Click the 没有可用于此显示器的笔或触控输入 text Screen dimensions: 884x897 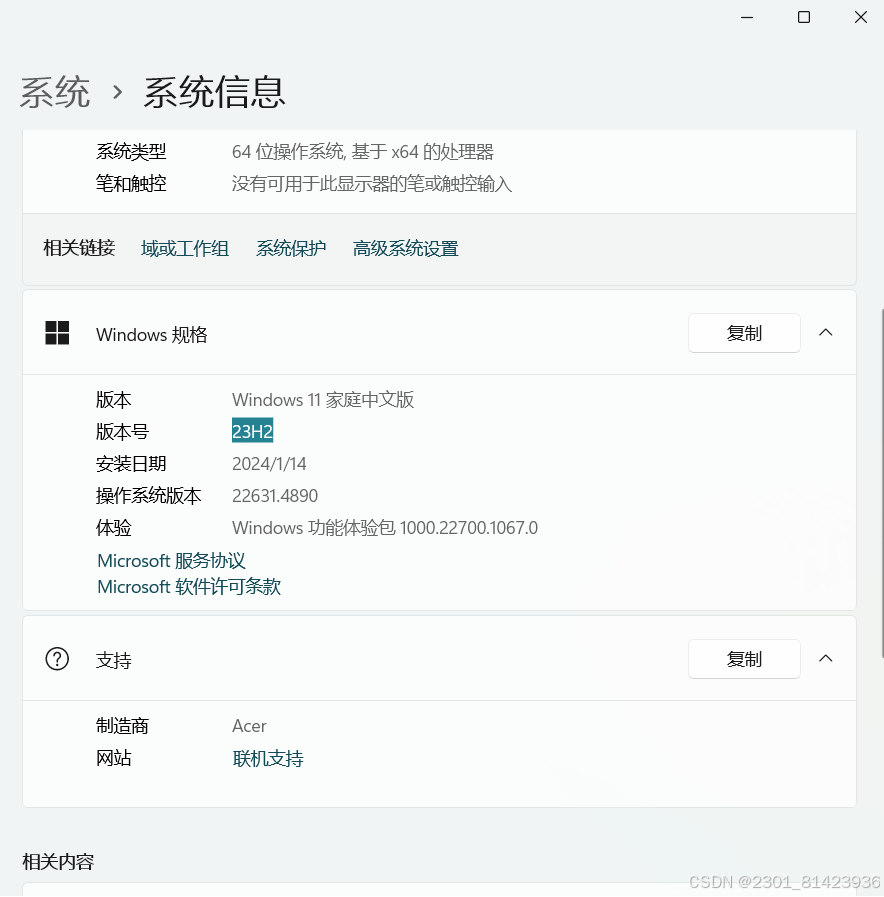(372, 184)
